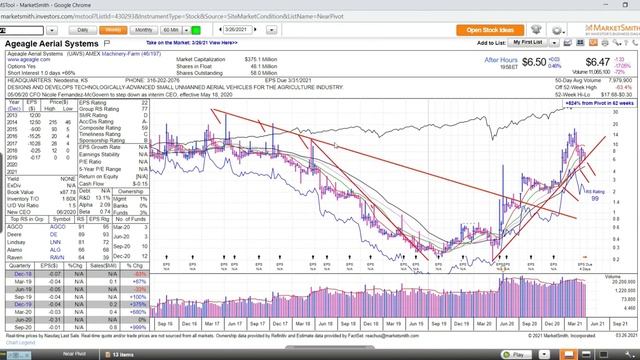Image resolution: width=640 pixels, height=360 pixels.
Task: Print the chart with printer icon
Action: point(604,42)
